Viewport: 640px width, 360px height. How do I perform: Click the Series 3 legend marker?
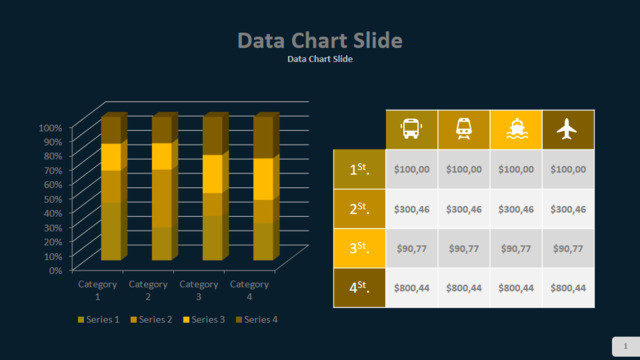coord(186,320)
